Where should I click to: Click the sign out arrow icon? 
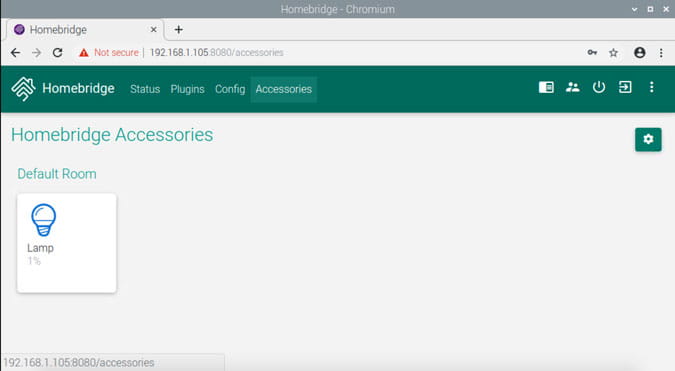625,87
